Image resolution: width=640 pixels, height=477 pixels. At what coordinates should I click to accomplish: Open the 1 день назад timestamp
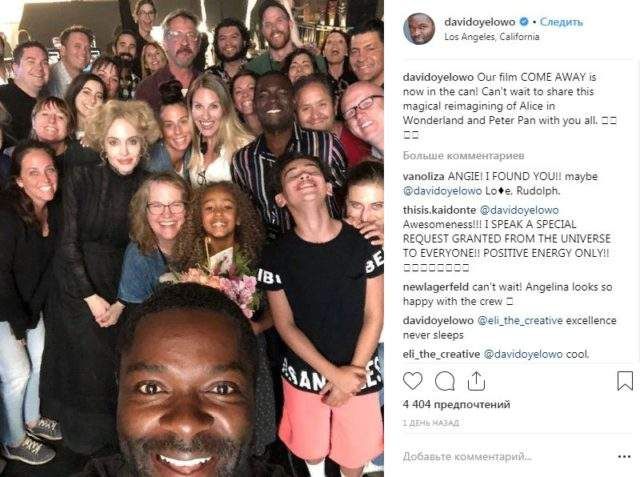tap(431, 423)
